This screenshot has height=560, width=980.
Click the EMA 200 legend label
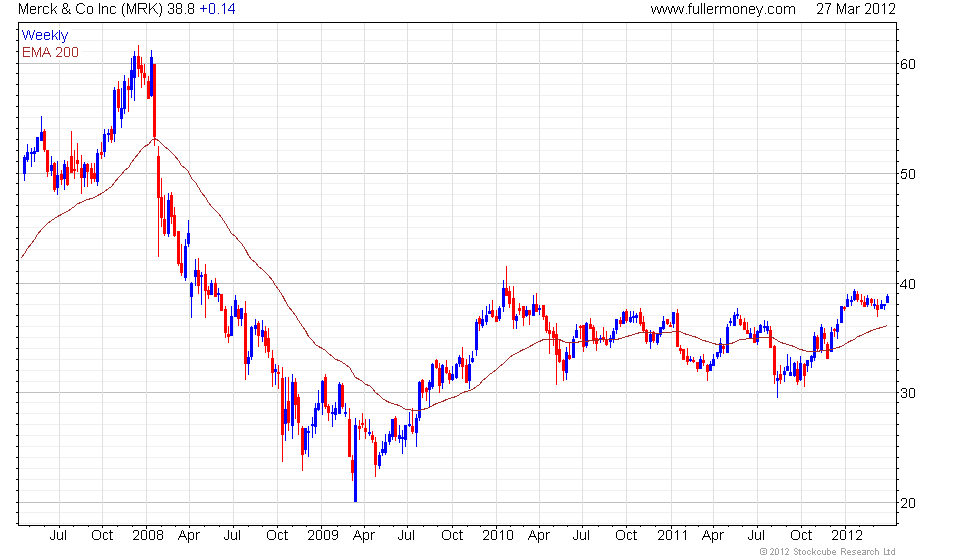point(50,52)
